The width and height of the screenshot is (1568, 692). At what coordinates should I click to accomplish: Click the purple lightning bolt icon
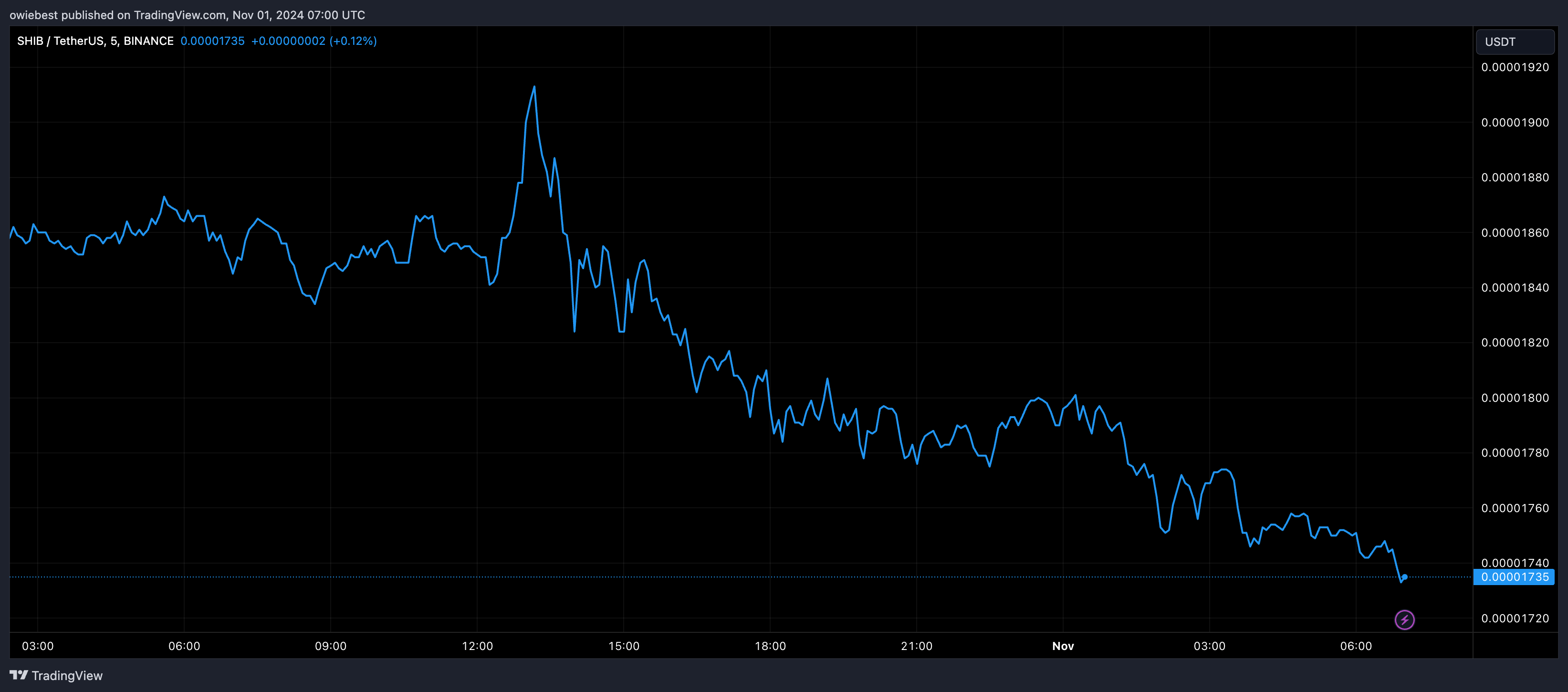1404,619
